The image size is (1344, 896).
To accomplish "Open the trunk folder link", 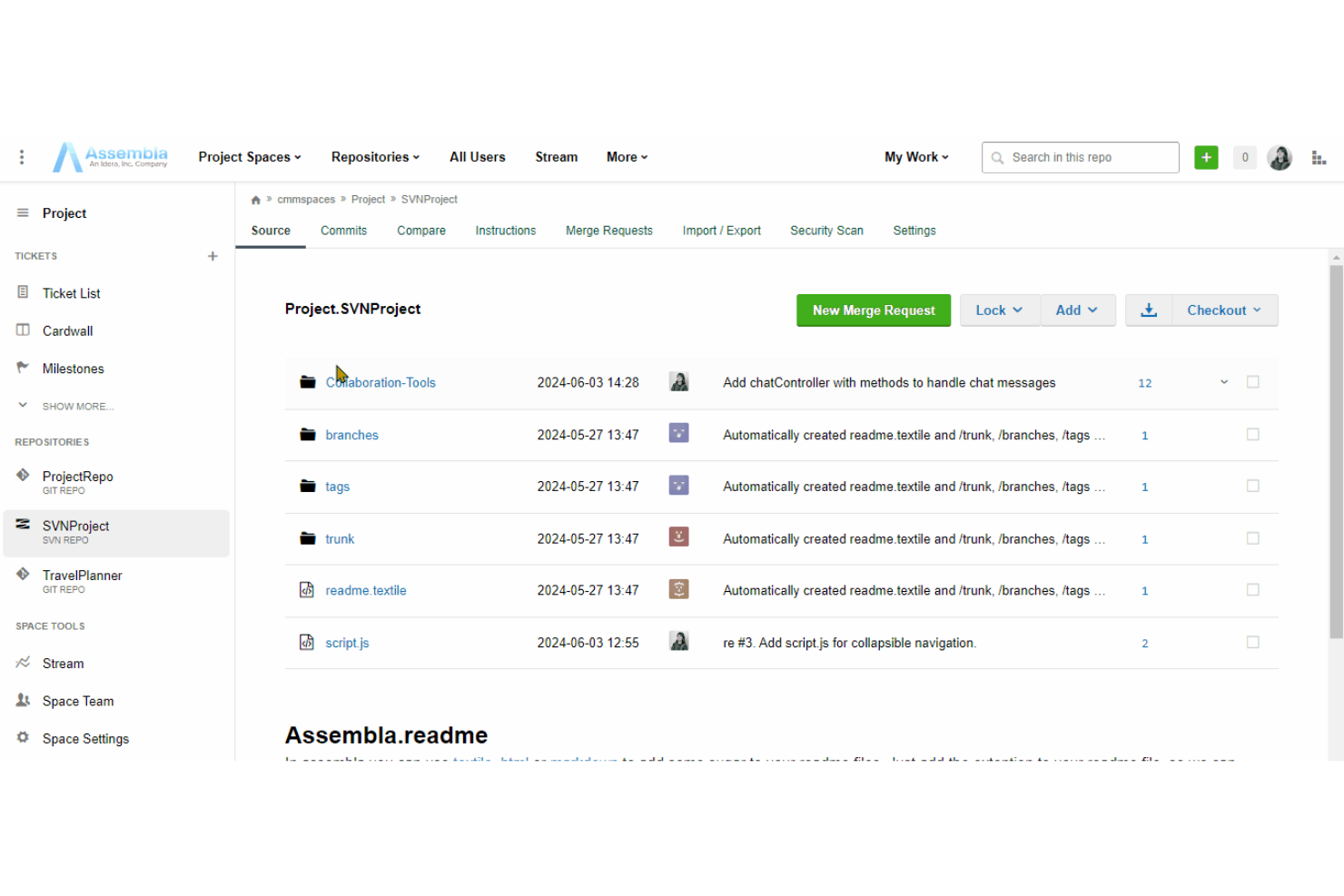I will pyautogui.click(x=339, y=538).
